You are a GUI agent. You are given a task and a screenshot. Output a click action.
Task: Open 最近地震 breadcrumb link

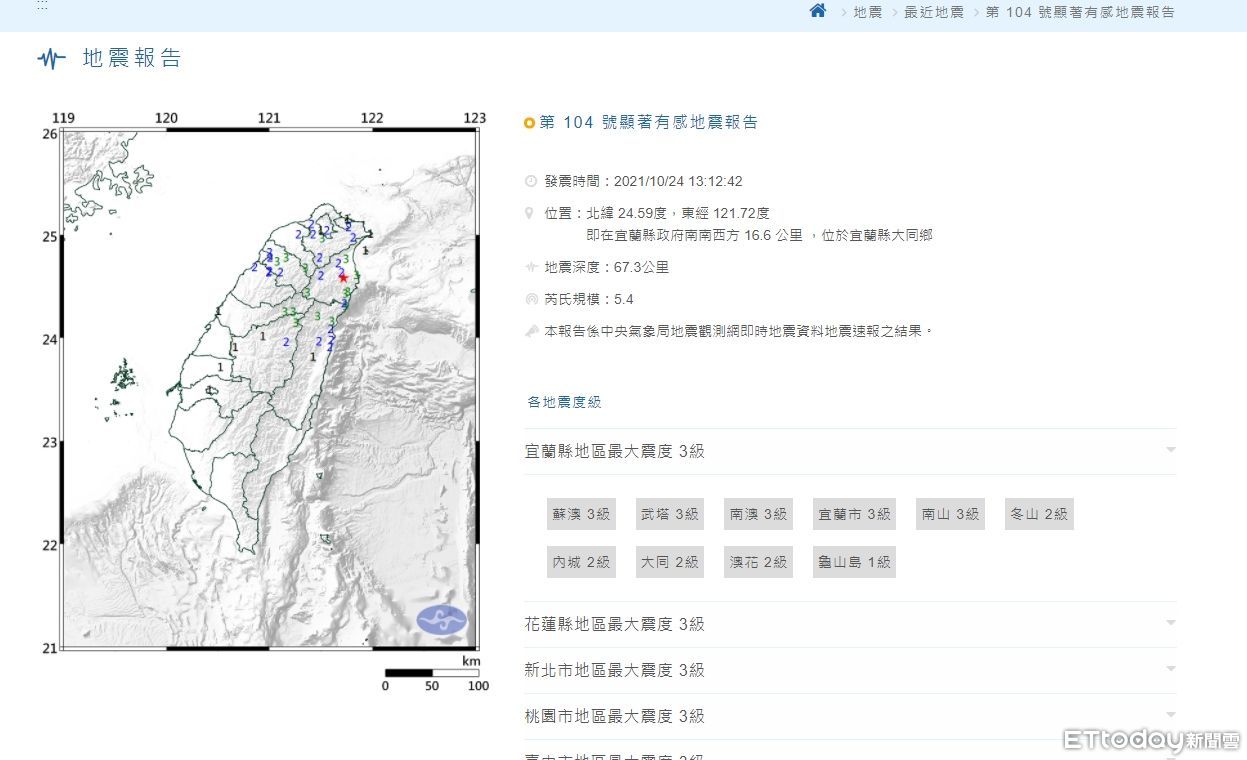pyautogui.click(x=933, y=12)
